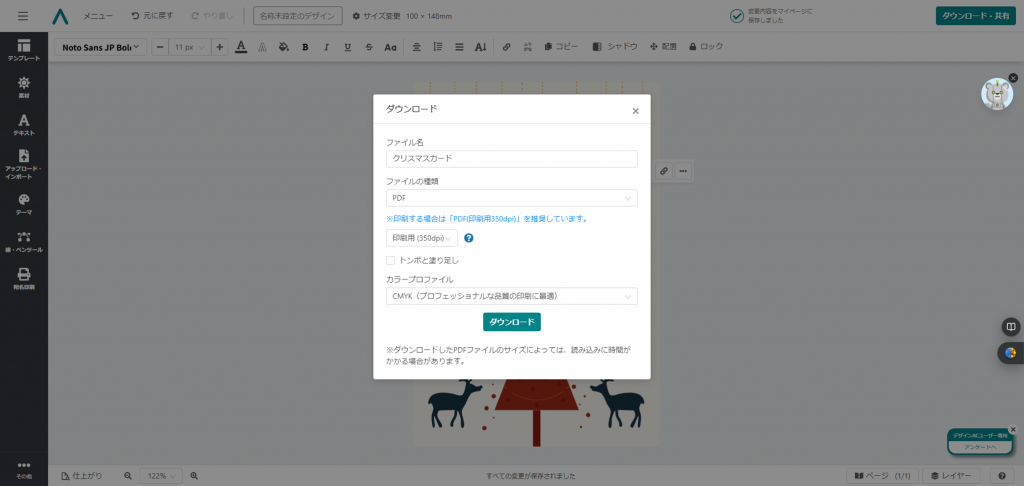
Task: Click the コピー toolbar button
Action: pos(561,47)
